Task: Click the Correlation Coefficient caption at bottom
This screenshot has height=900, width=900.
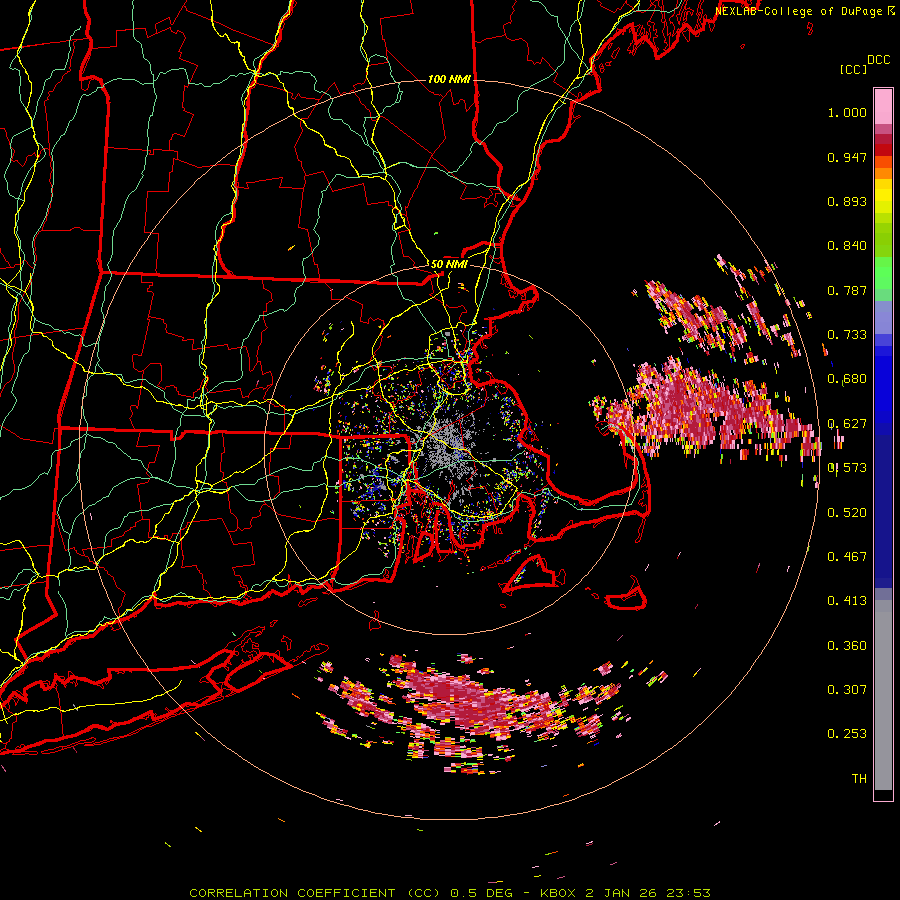Action: (x=450, y=893)
